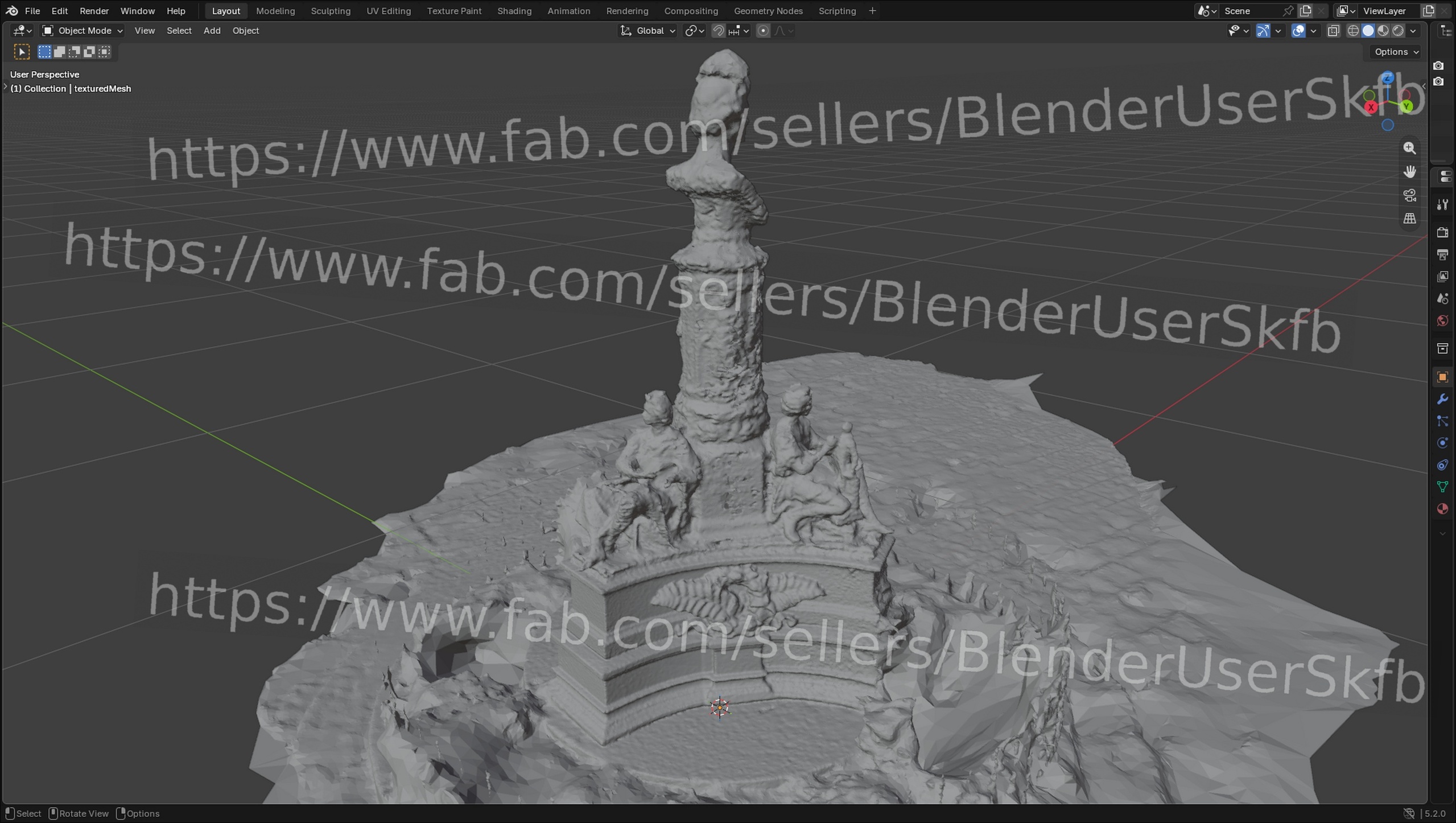Toggle X-ray display button

click(1333, 31)
